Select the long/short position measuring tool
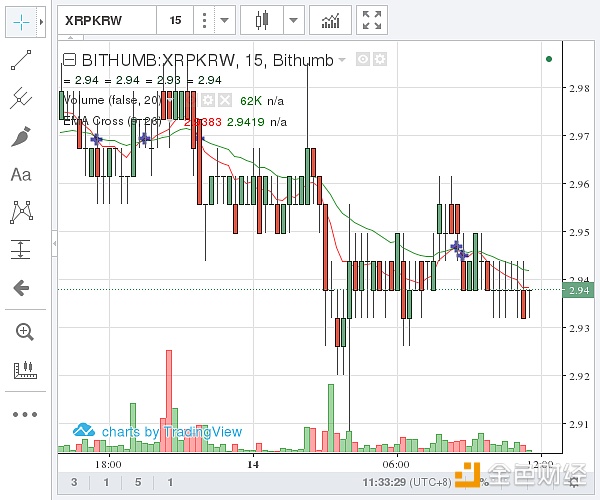The image size is (600, 500). [x=21, y=249]
